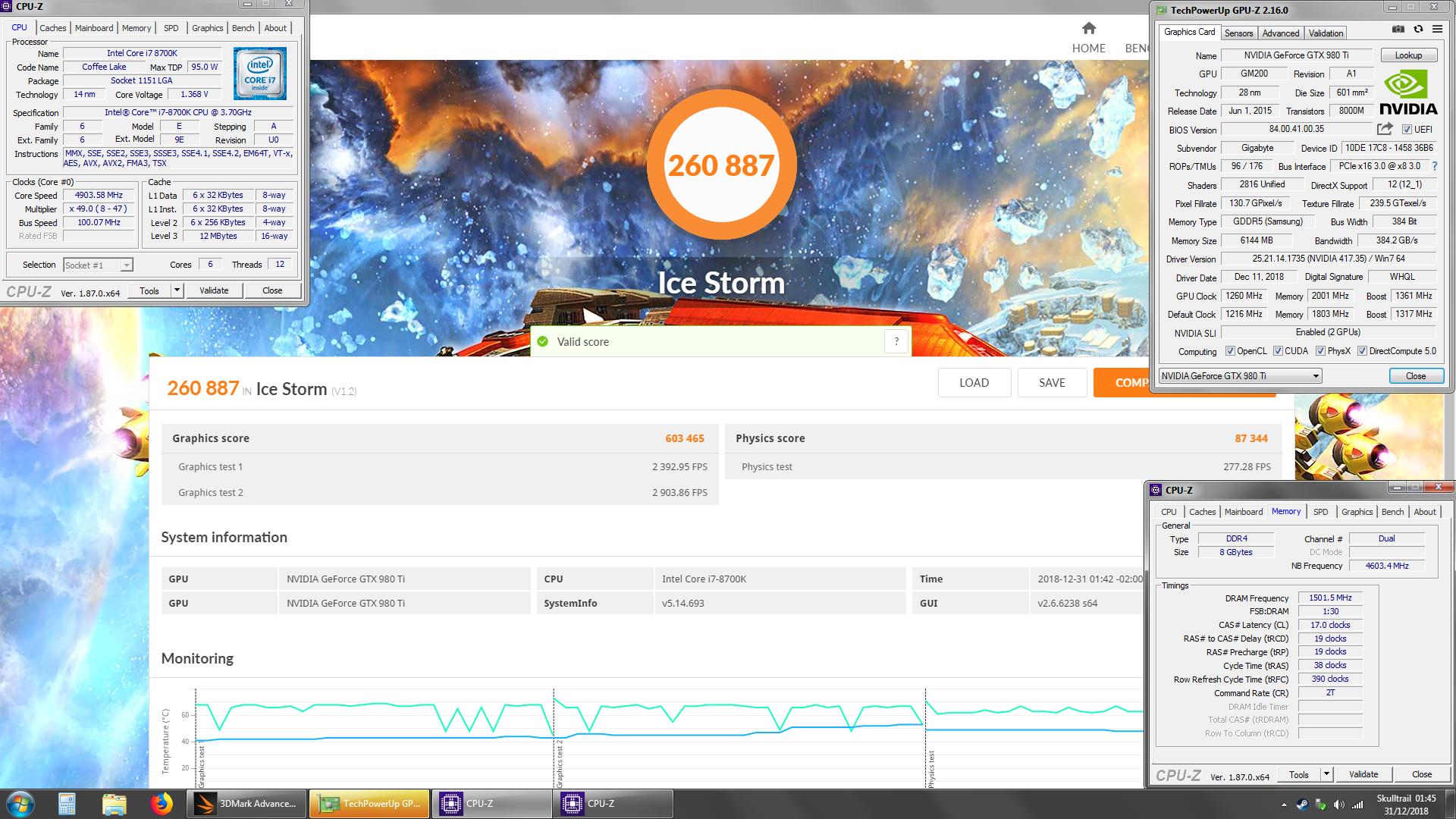Take a GPU-Z screenshot with the camera icon

click(x=1398, y=30)
